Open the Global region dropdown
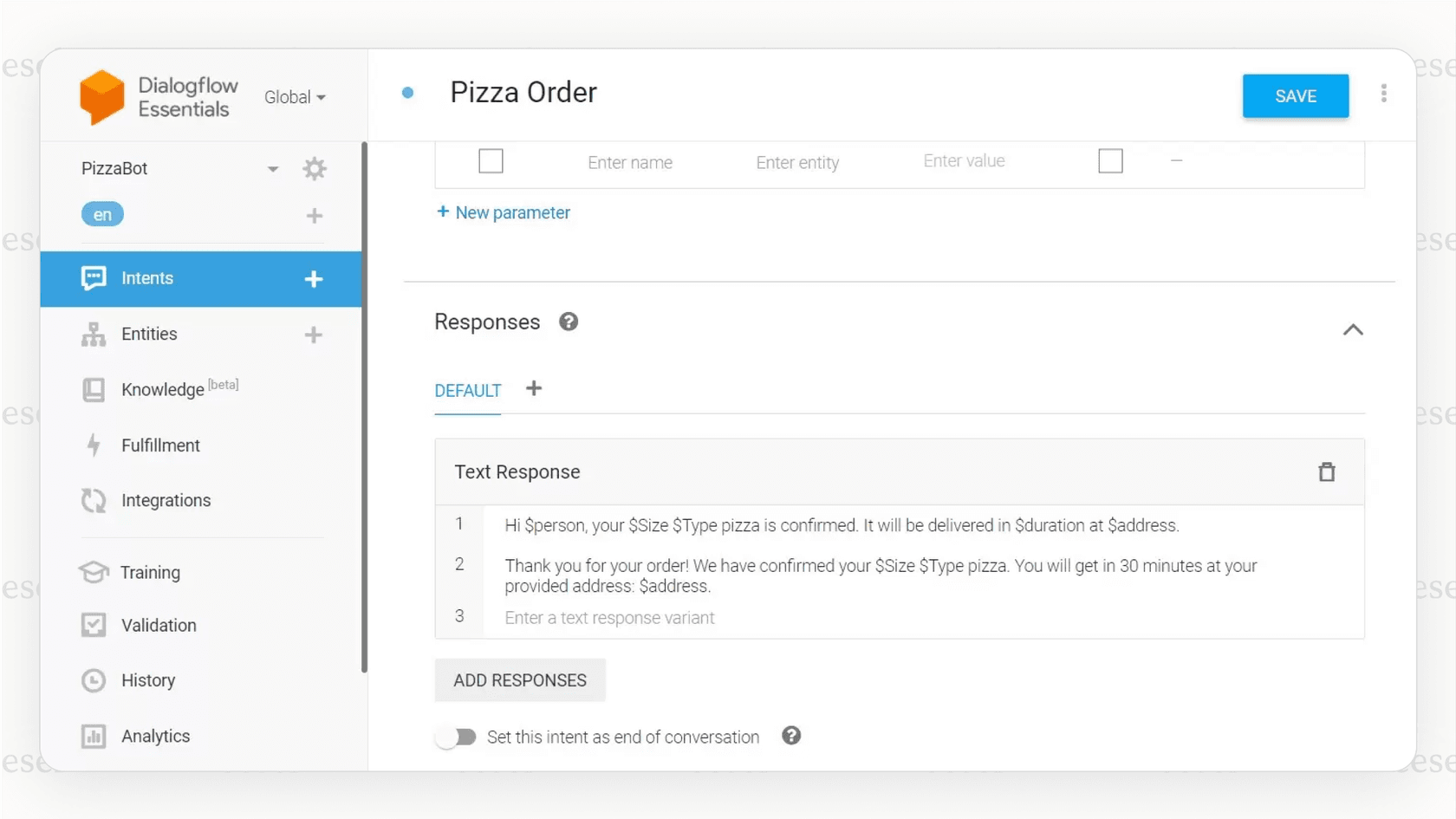The image size is (1456, 819). click(295, 96)
